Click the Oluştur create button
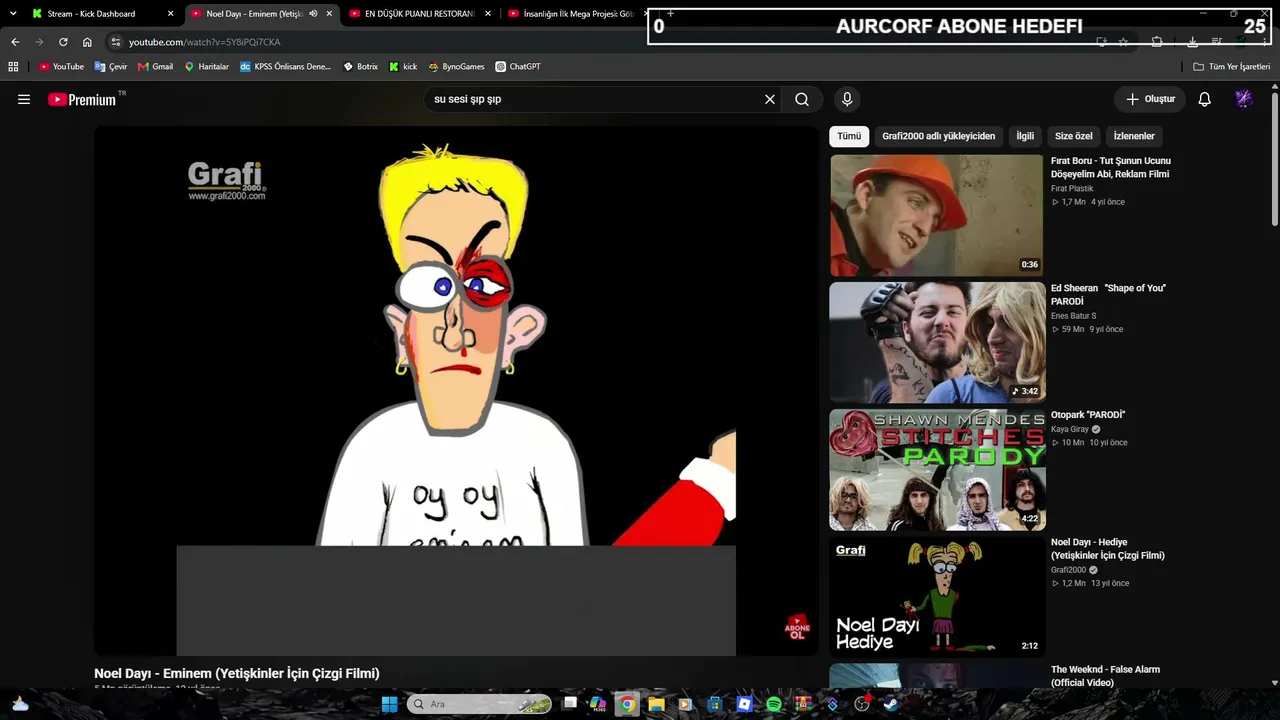This screenshot has width=1280, height=720. coord(1150,99)
